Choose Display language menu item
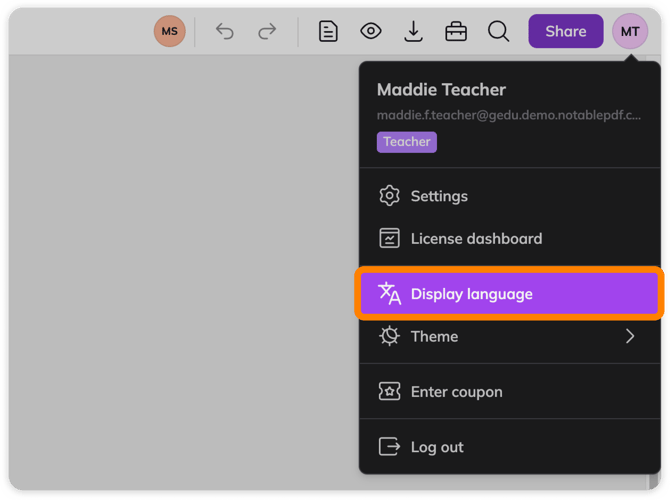Screen dimensions: 670x500 coord(509,294)
